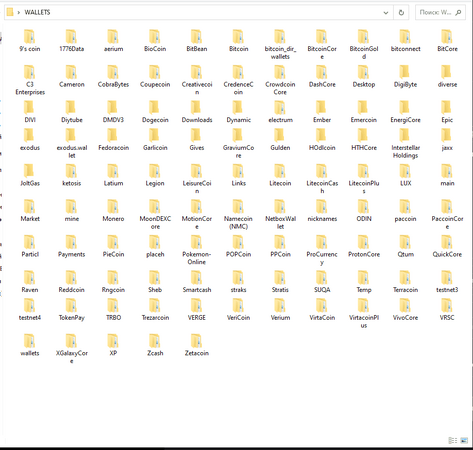Select the Namecoin (NMC) folder
473x450 pixels.
pos(238,215)
